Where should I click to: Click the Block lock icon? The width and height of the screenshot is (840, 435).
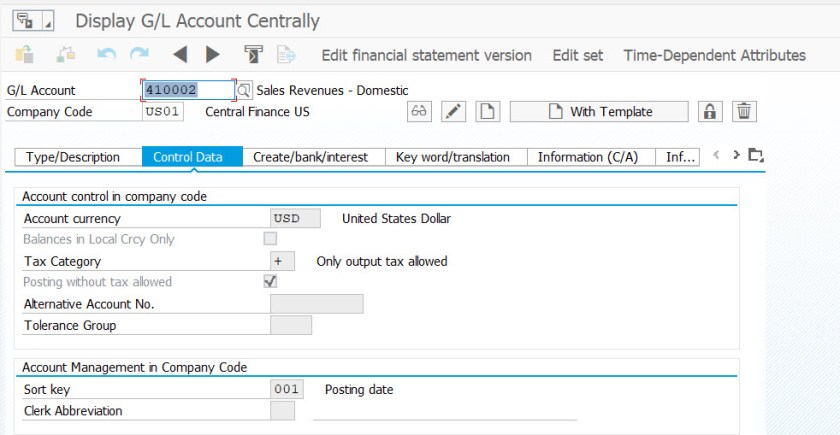[710, 112]
